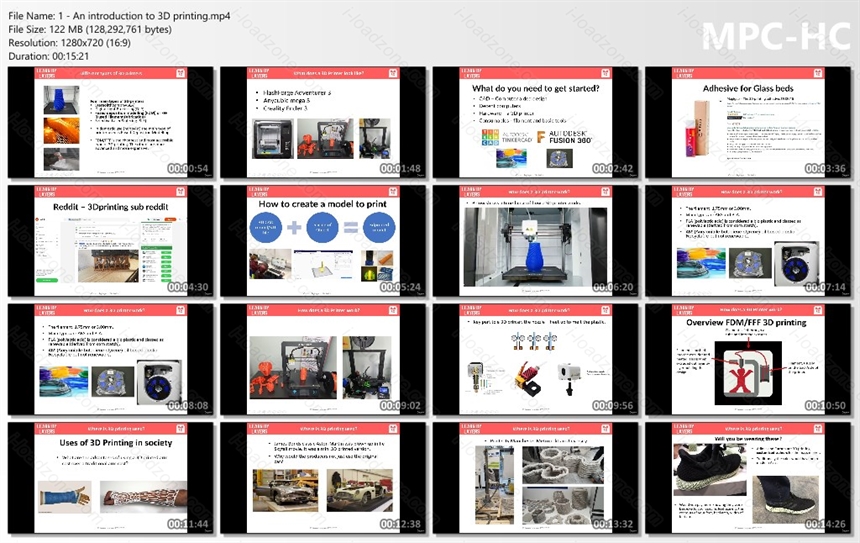Select the thumbnail at timestamp 00:01:48

tap(323, 122)
